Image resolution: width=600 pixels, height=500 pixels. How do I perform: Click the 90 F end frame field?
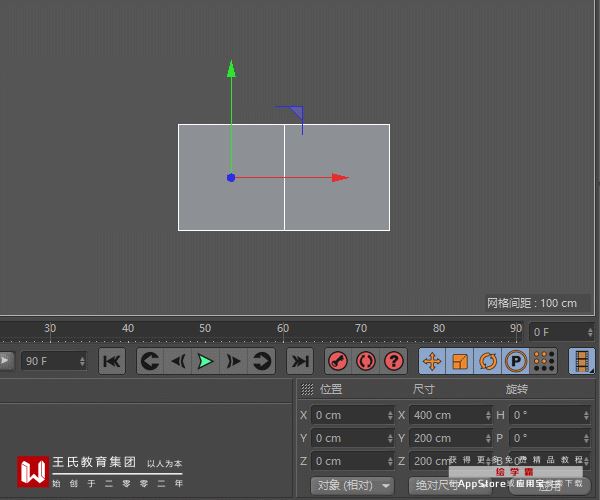[x=54, y=361]
